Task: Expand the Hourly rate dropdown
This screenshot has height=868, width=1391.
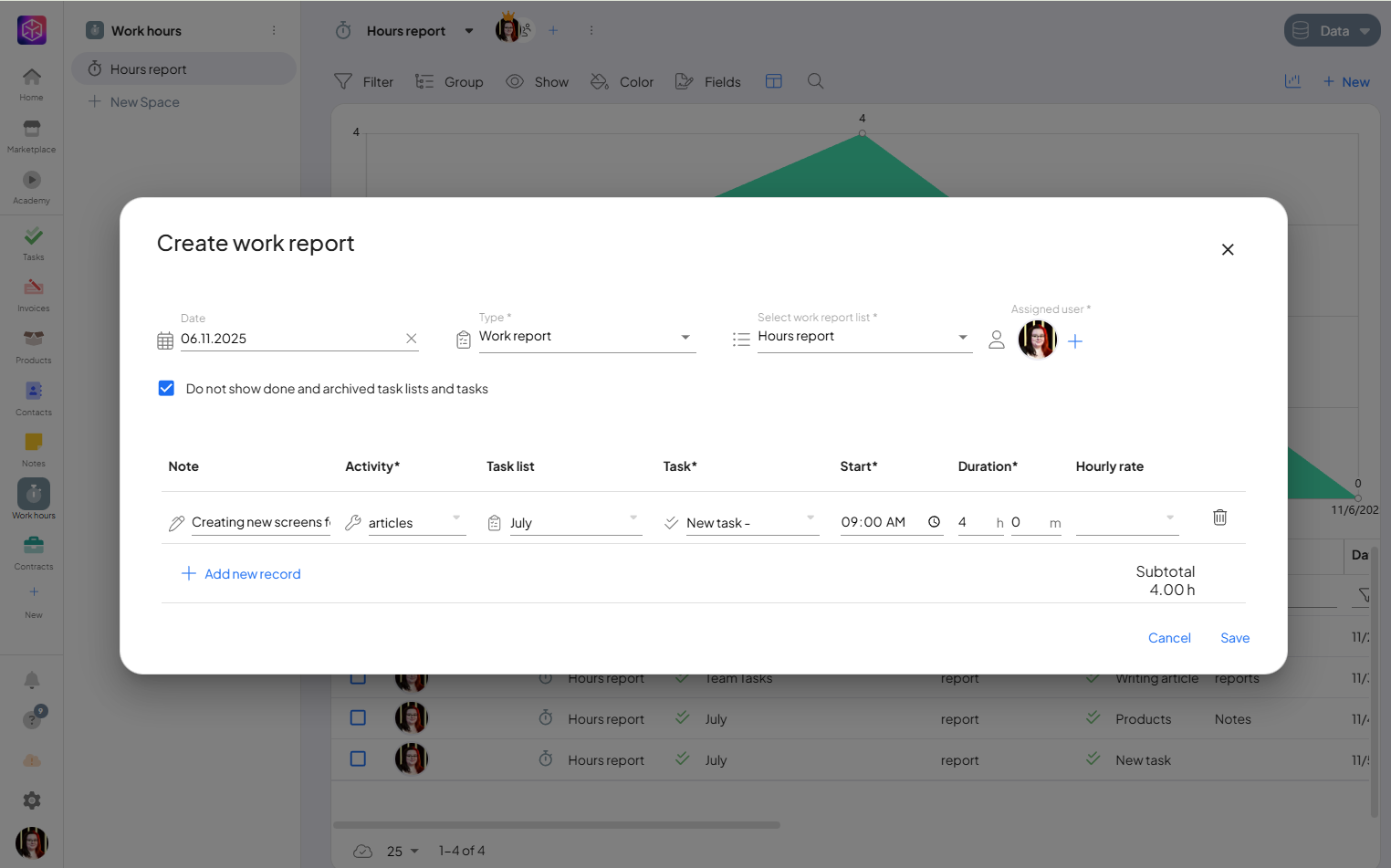Action: pyautogui.click(x=1169, y=518)
